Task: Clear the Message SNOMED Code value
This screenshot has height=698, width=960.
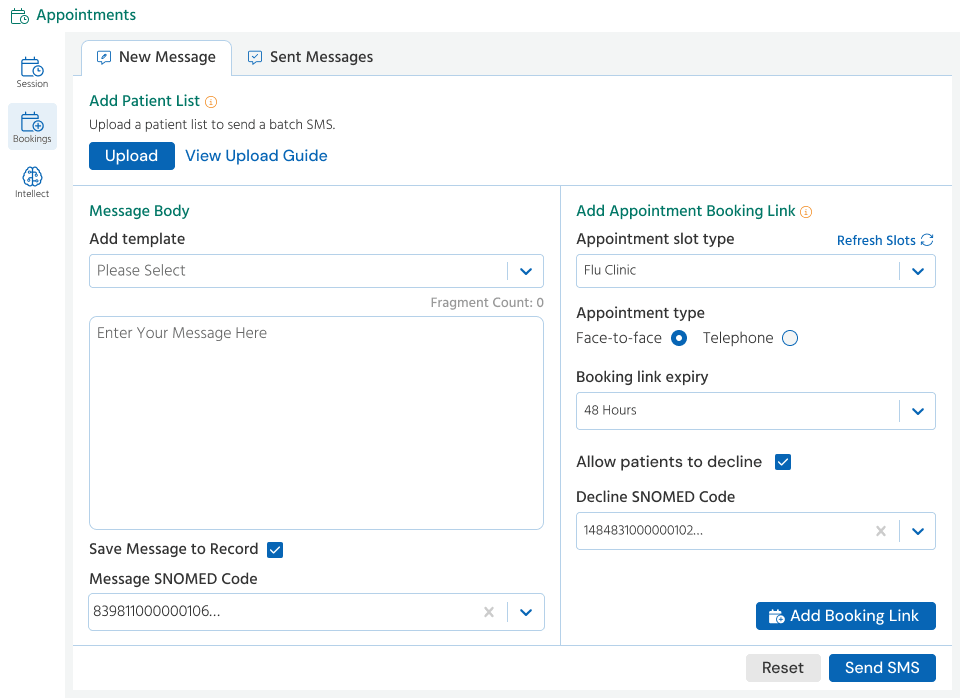Action: coord(489,612)
